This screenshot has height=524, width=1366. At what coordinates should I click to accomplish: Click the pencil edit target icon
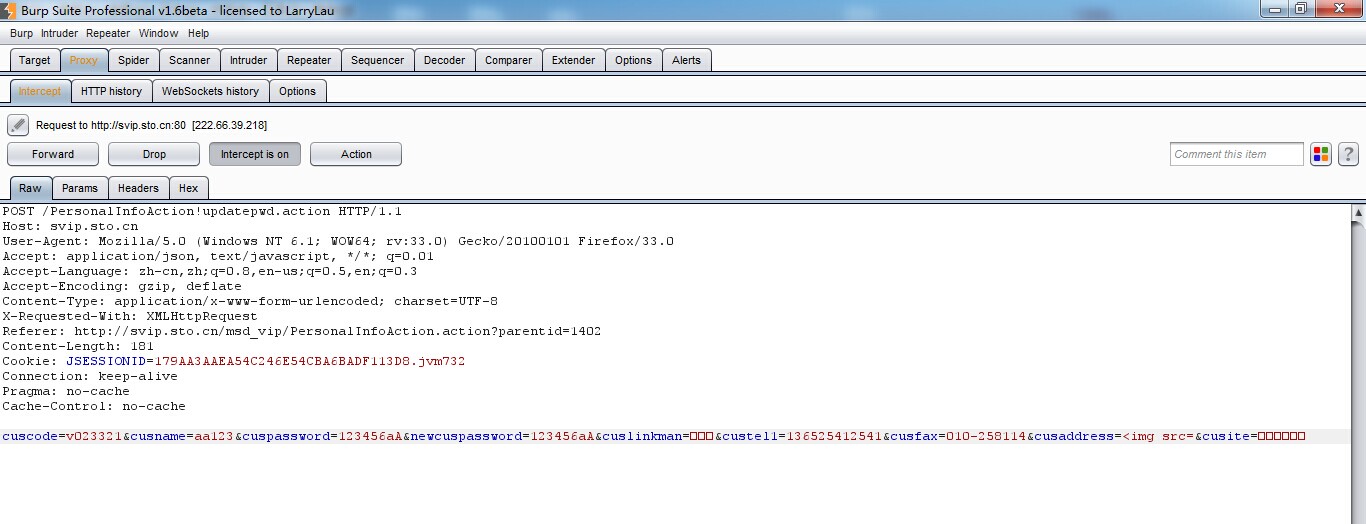[x=18, y=125]
